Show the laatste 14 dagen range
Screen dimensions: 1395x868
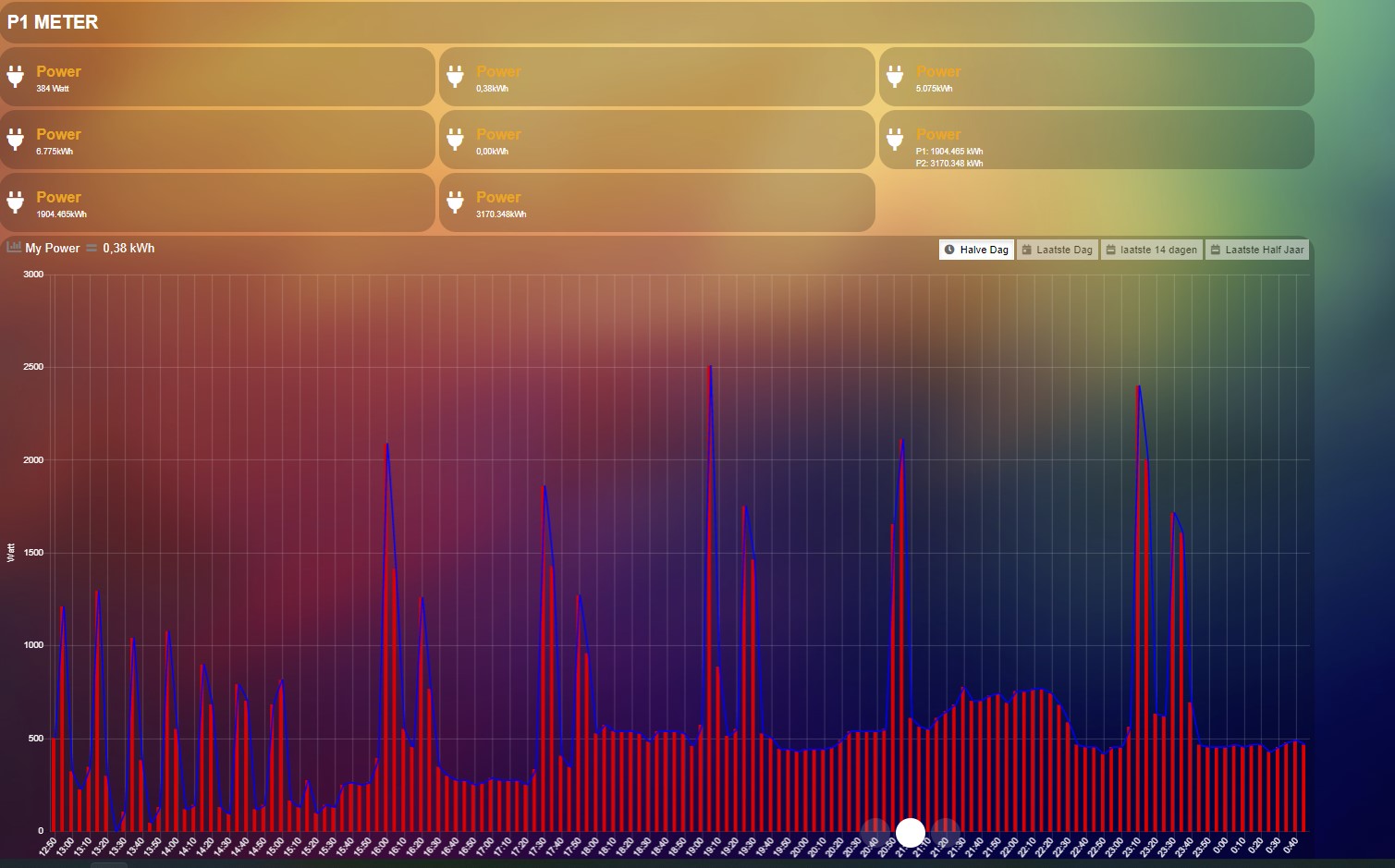(1152, 250)
